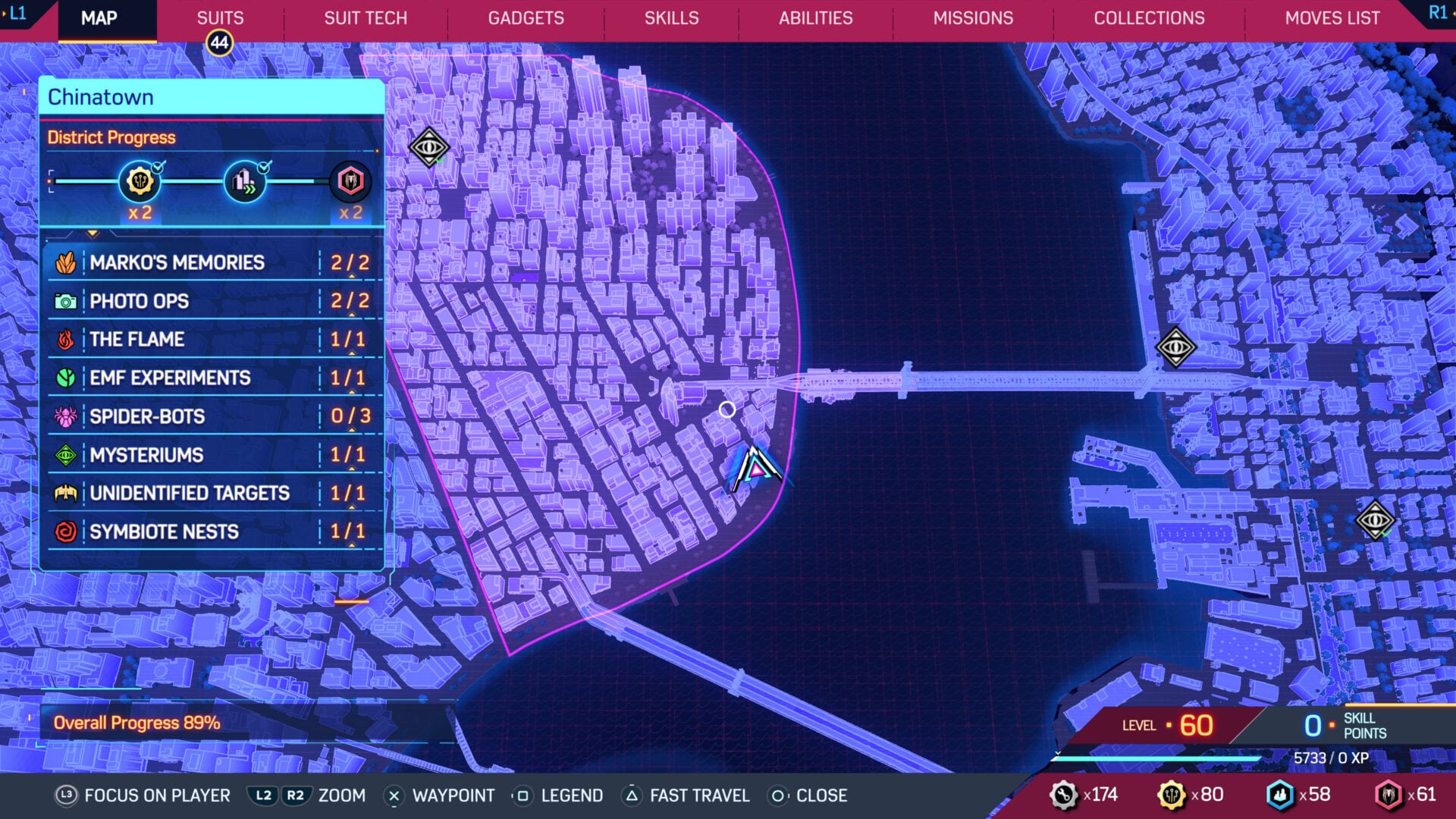Collapse the Chinatown district details panel
The width and height of the screenshot is (1456, 819).
93,234
